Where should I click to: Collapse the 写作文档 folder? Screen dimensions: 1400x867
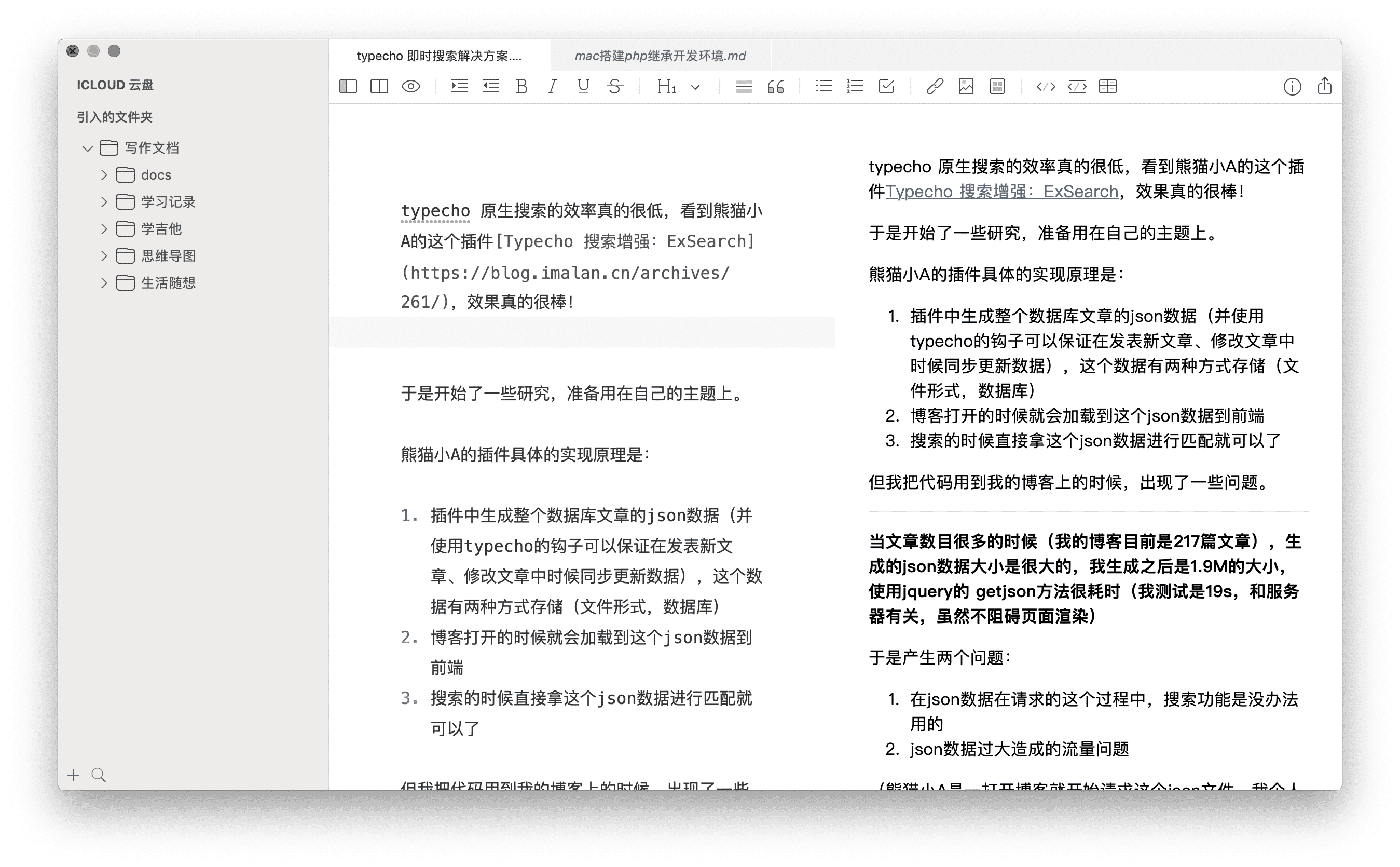[87, 148]
